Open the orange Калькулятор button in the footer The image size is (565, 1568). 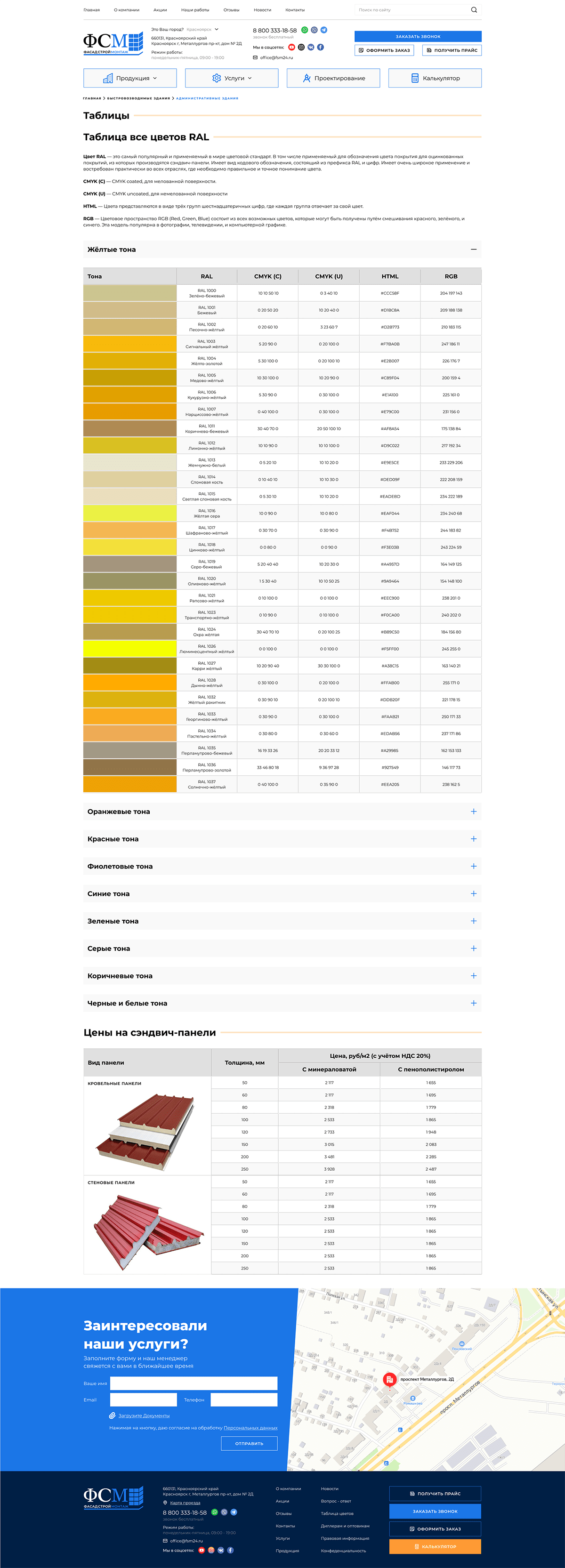coord(435,1546)
